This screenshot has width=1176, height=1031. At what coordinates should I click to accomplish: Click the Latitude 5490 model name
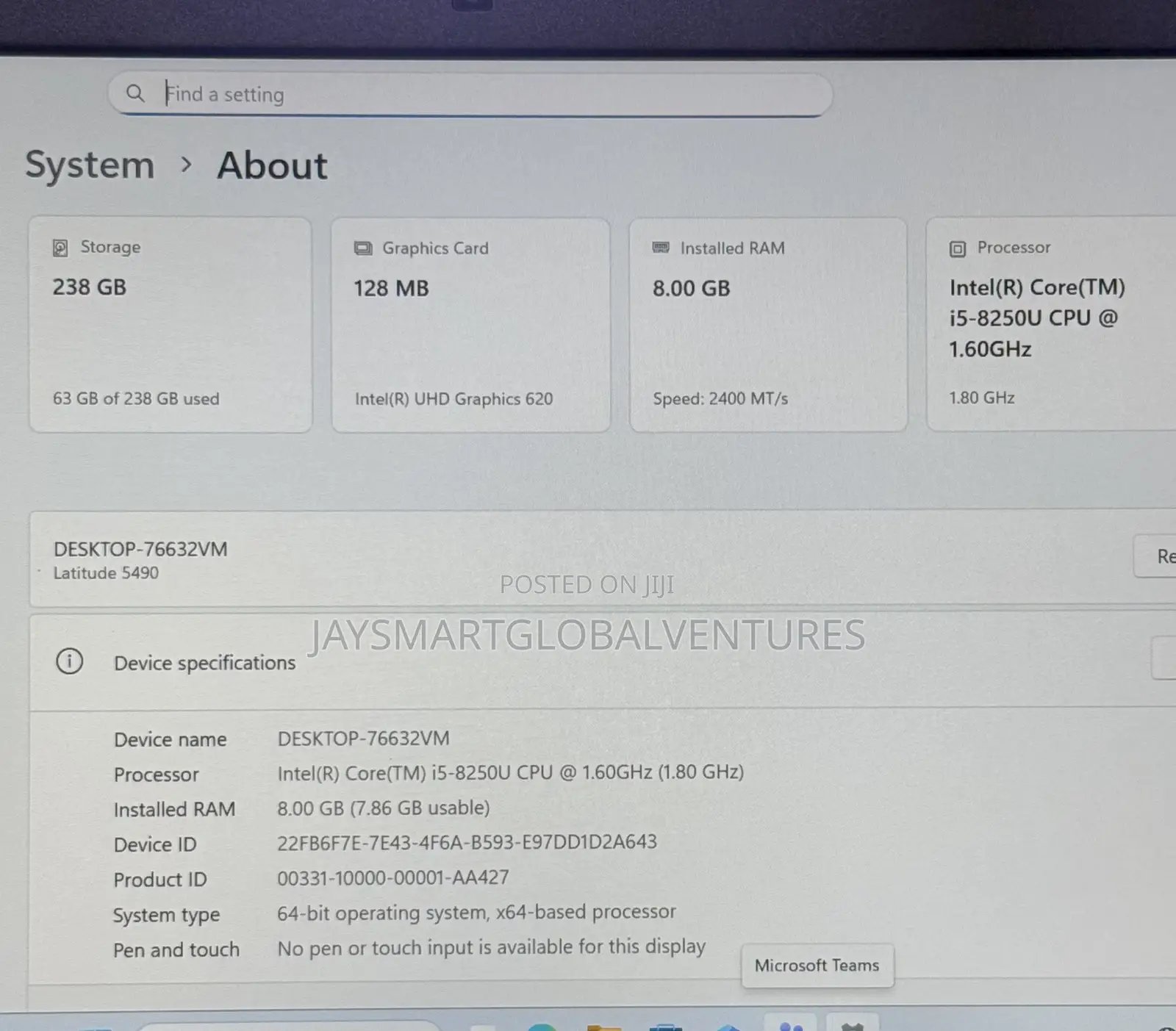click(106, 572)
